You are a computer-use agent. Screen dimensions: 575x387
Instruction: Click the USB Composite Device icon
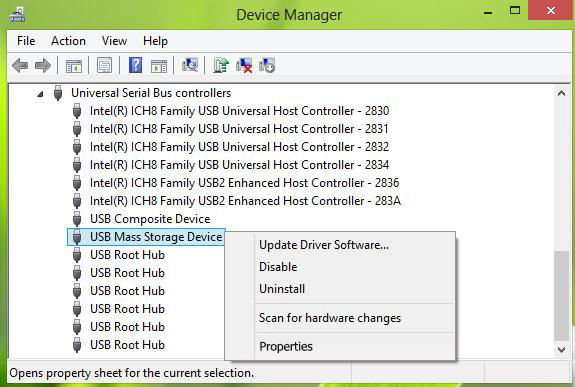click(77, 219)
